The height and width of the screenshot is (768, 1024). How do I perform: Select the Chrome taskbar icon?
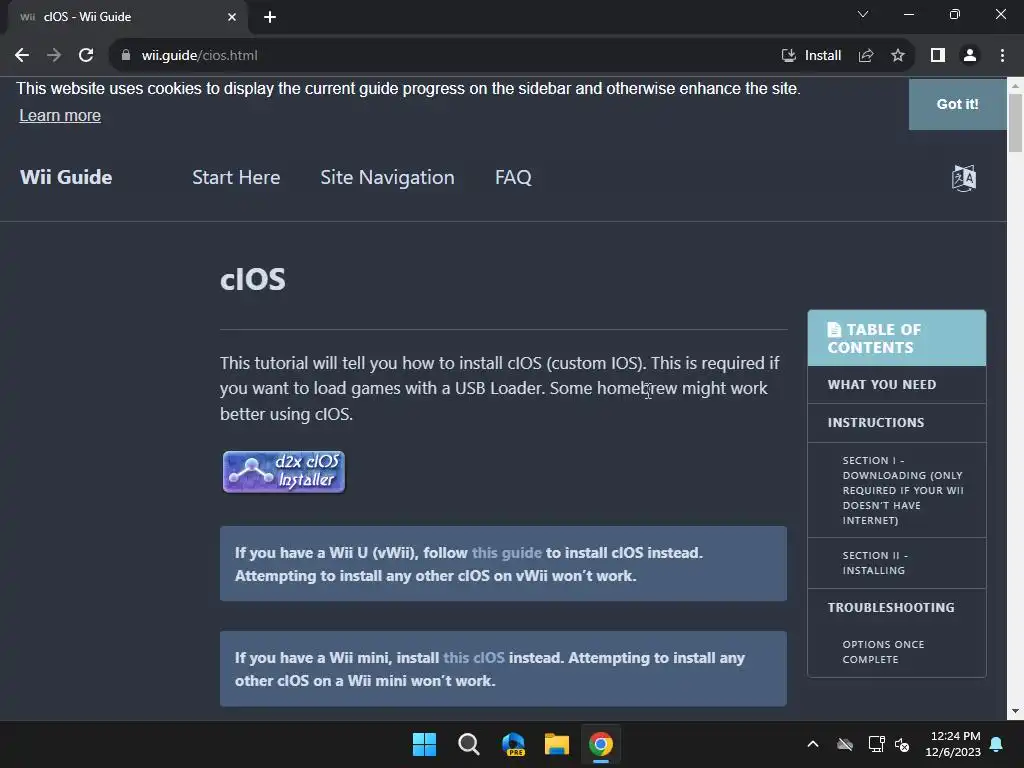click(601, 744)
